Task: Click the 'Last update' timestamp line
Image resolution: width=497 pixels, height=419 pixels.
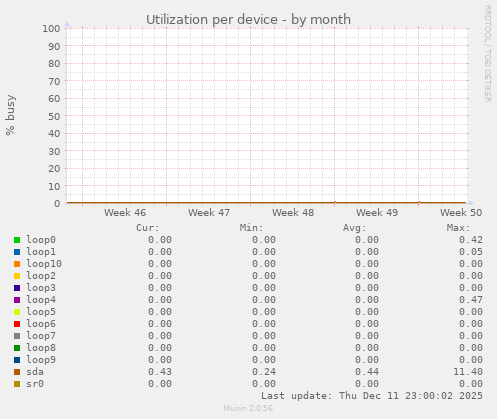Action: 372,396
